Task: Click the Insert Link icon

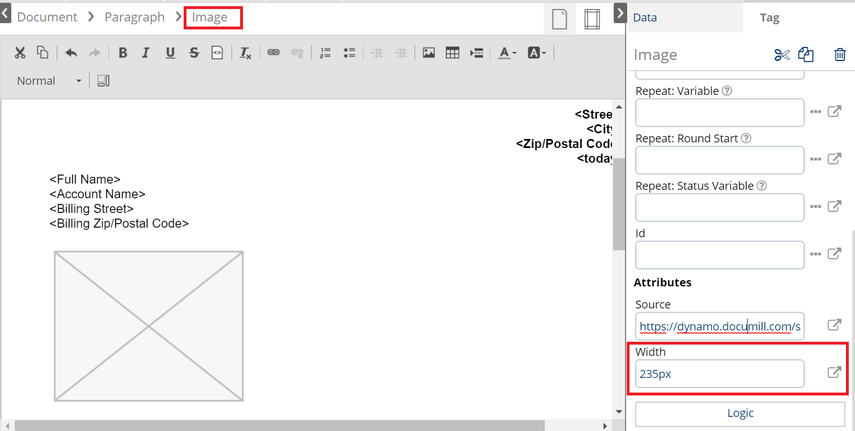Action: point(273,53)
